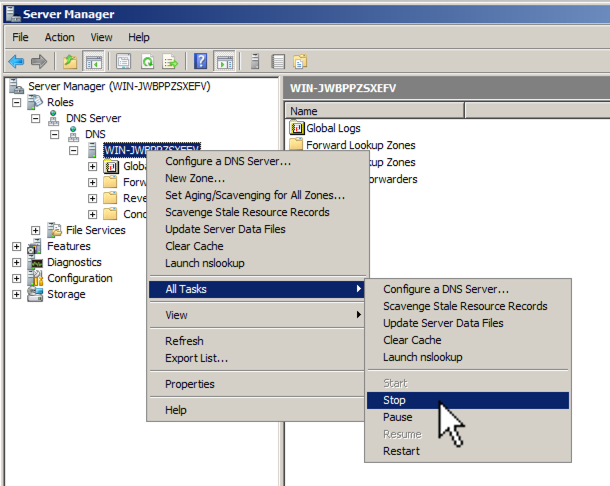
Task: Open the View submenu in context menu
Action: pyautogui.click(x=257, y=315)
